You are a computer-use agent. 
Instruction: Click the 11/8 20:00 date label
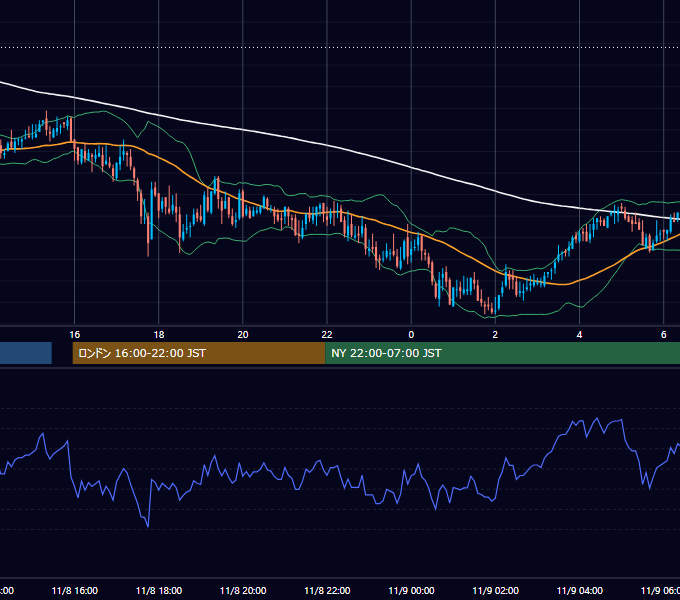pyautogui.click(x=243, y=590)
